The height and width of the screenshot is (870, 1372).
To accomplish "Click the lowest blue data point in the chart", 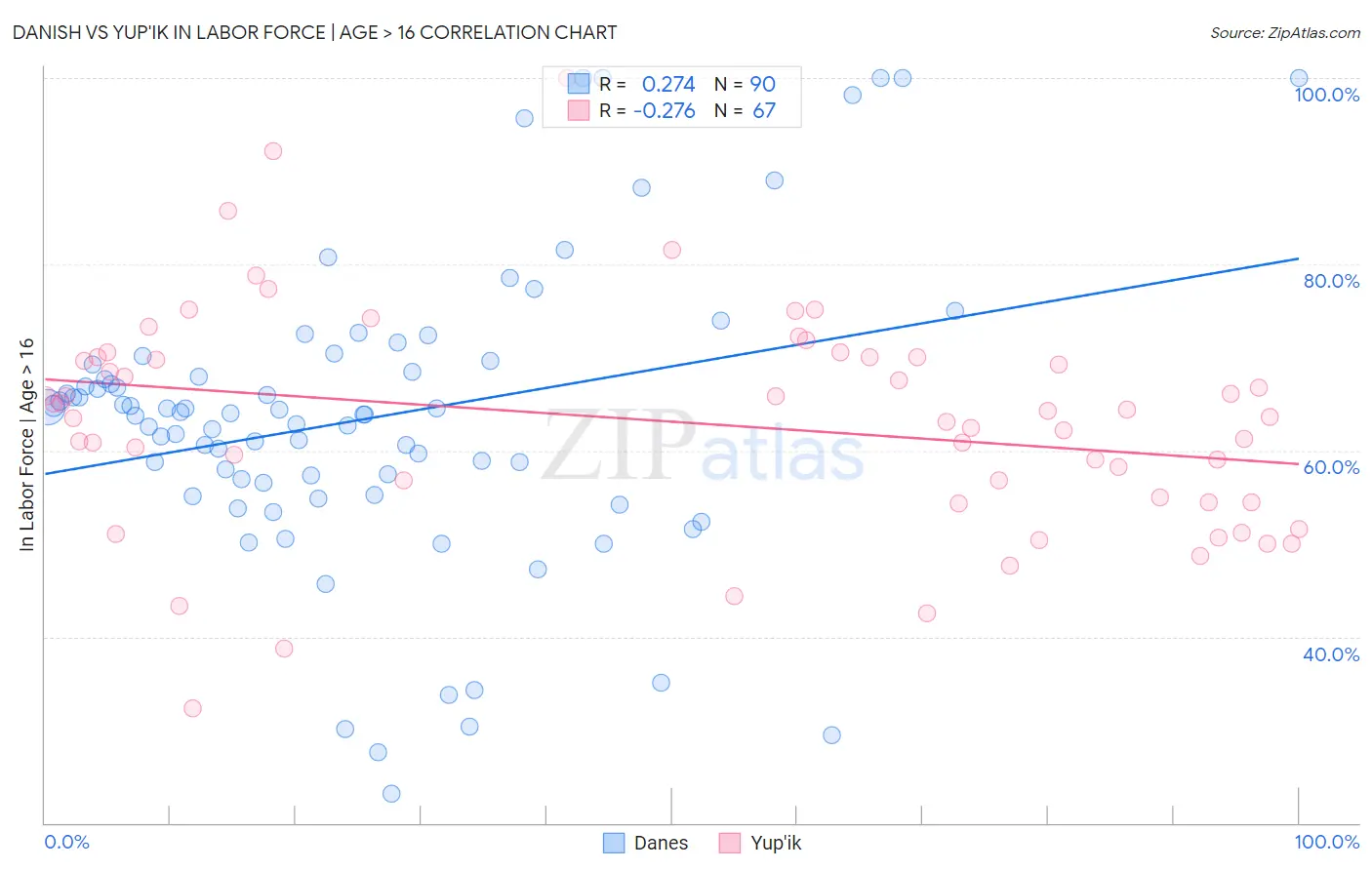I will coord(391,794).
